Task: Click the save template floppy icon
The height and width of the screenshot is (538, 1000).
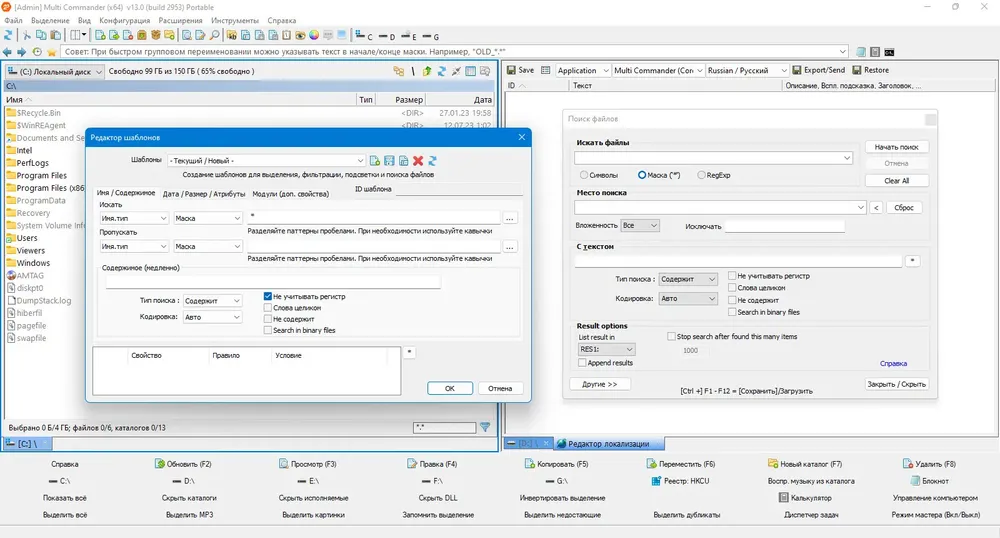Action: pos(389,161)
